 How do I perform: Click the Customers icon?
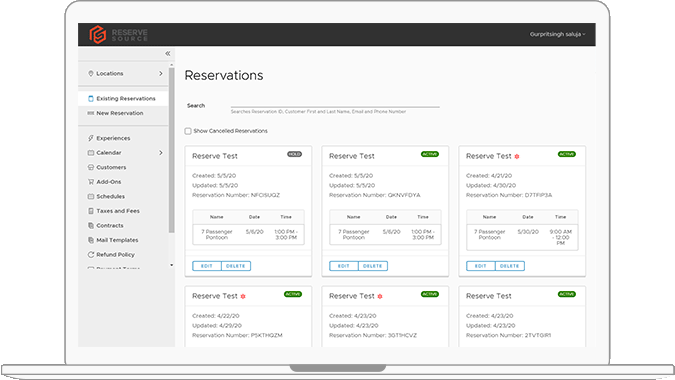[x=90, y=167]
